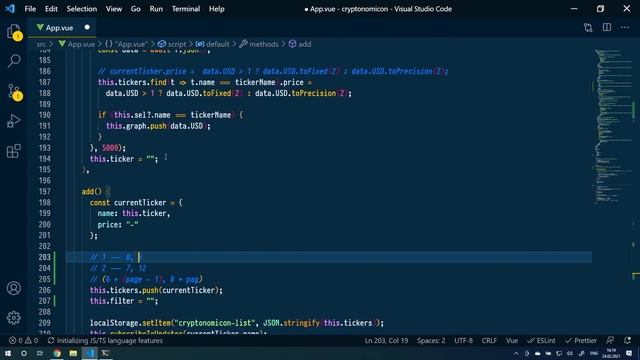Open the Go menu
Image resolution: width=640 pixels, height=360 pixels.
(136, 9)
